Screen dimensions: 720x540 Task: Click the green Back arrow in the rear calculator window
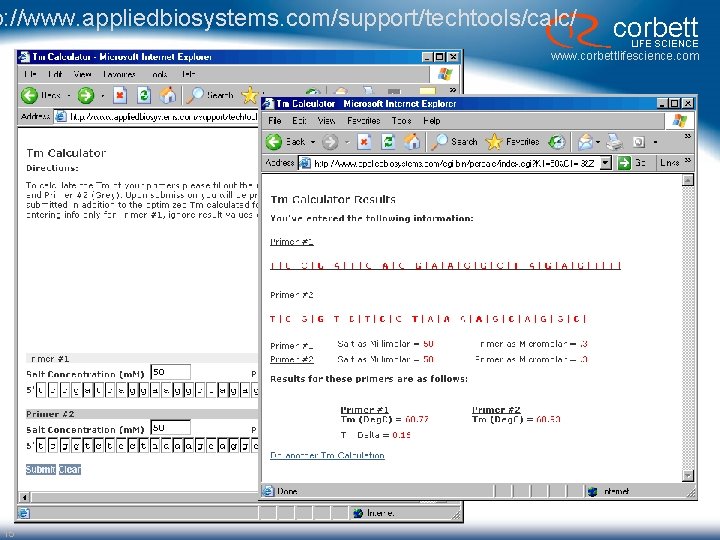click(29, 96)
